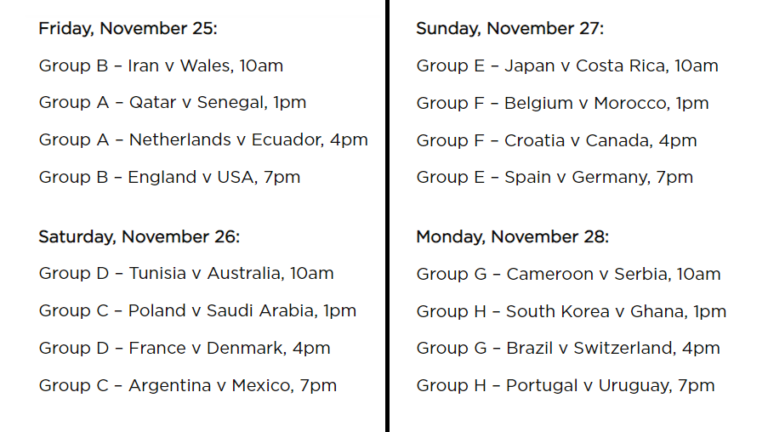Viewport: 768px width, 432px height.
Task: Click the Argentina v Mexico match text
Action: coord(187,385)
